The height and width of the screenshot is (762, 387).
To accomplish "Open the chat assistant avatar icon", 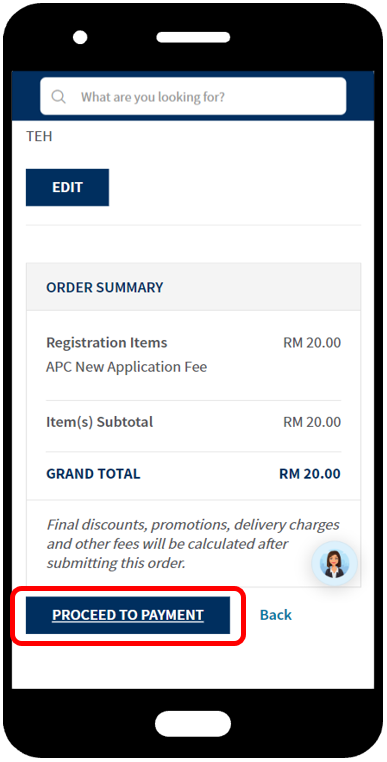I will click(334, 564).
